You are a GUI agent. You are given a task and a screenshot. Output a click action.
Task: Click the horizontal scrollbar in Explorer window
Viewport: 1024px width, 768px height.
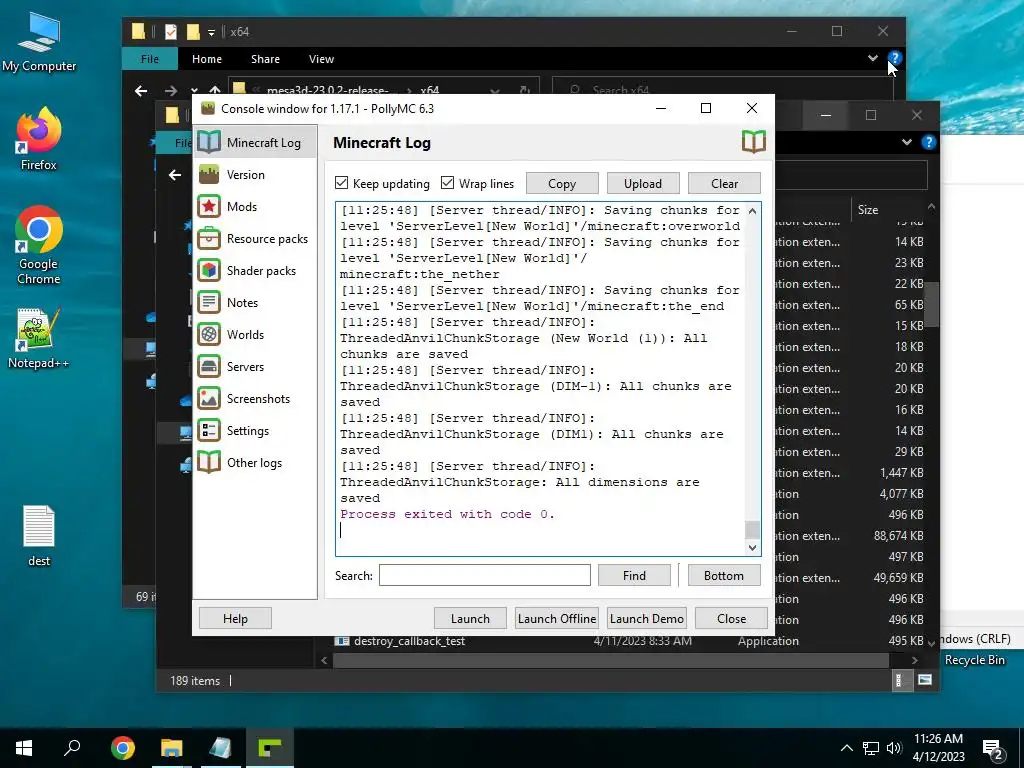click(611, 660)
